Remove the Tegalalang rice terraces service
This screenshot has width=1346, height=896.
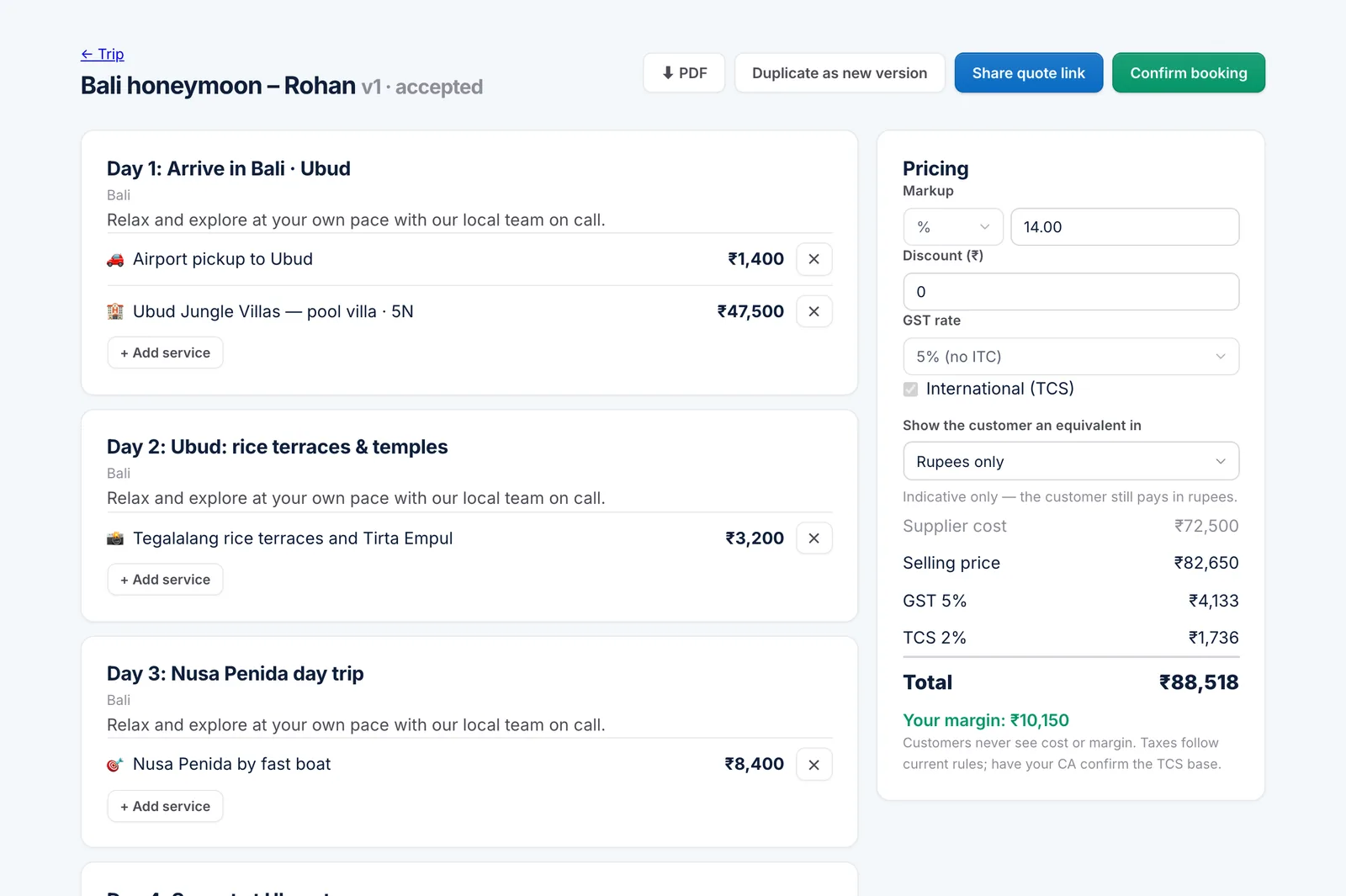(x=813, y=538)
